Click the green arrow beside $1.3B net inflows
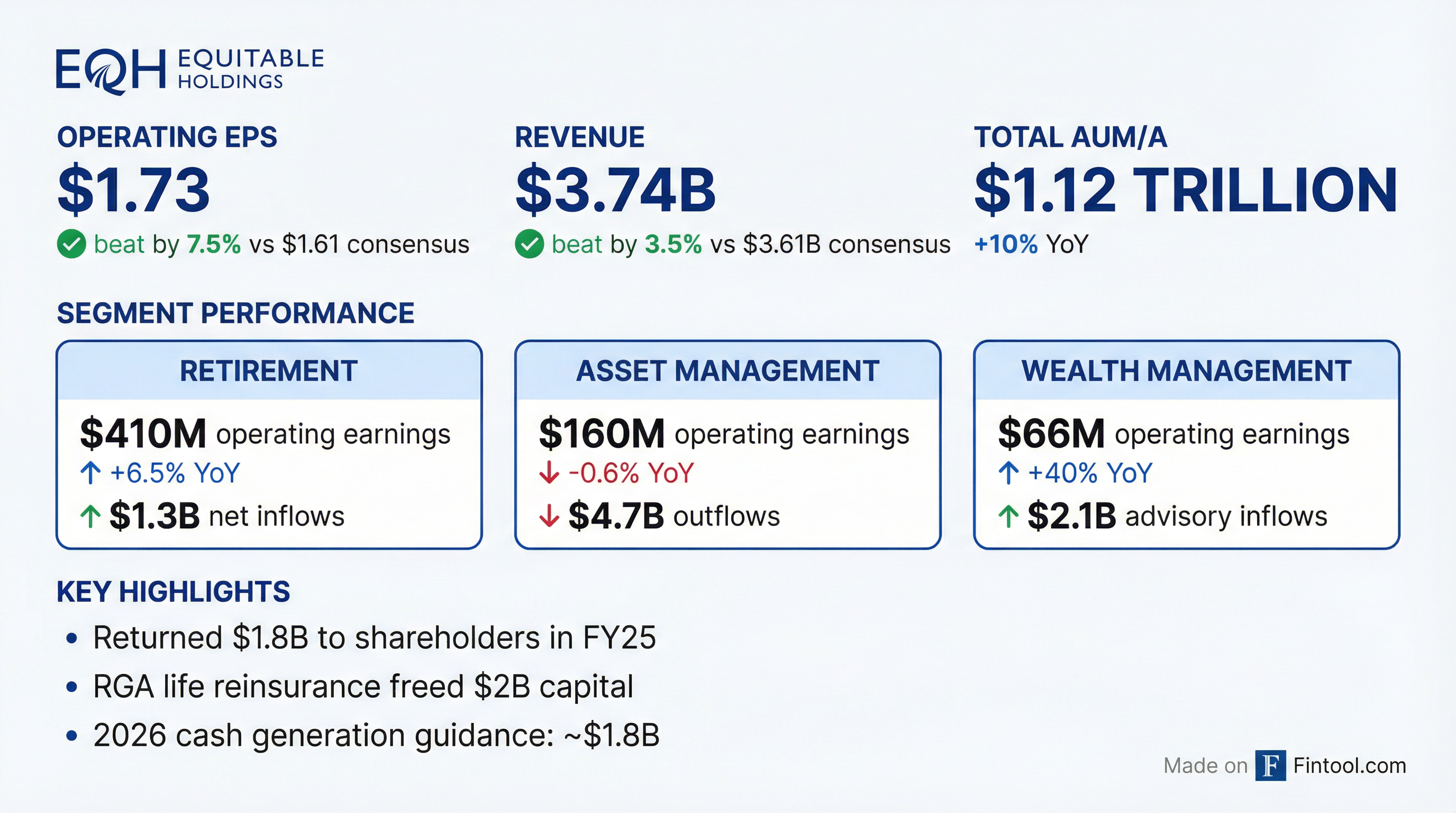The height and width of the screenshot is (813, 1456). (90, 516)
